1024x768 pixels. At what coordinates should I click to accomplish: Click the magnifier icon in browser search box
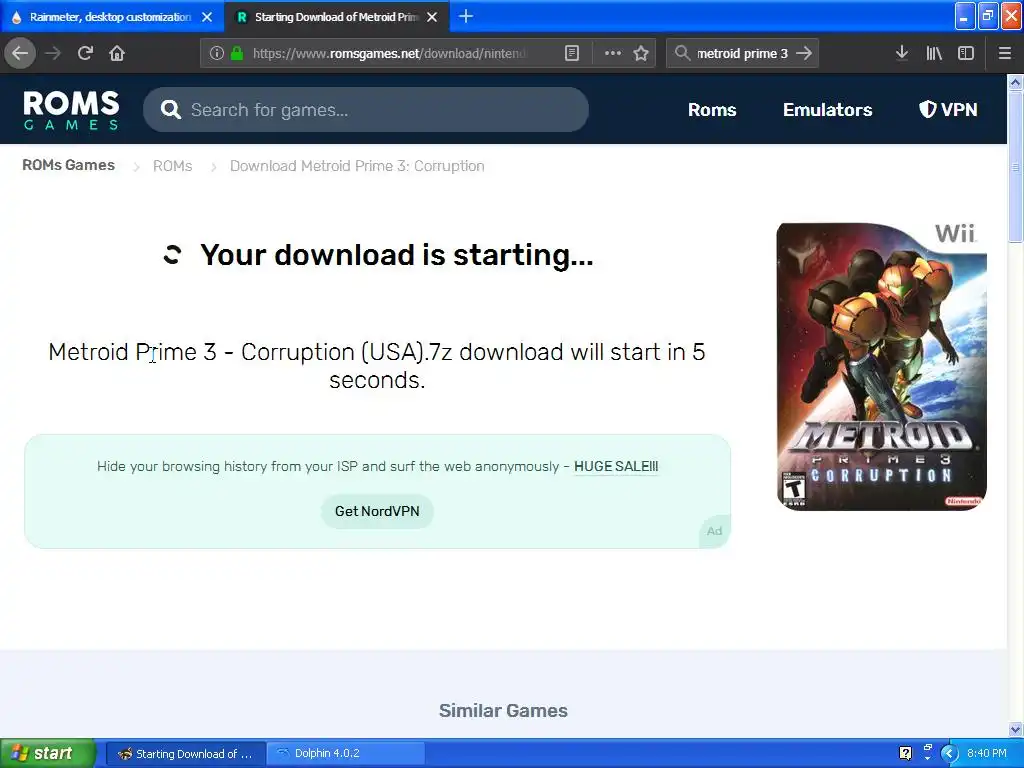click(682, 54)
